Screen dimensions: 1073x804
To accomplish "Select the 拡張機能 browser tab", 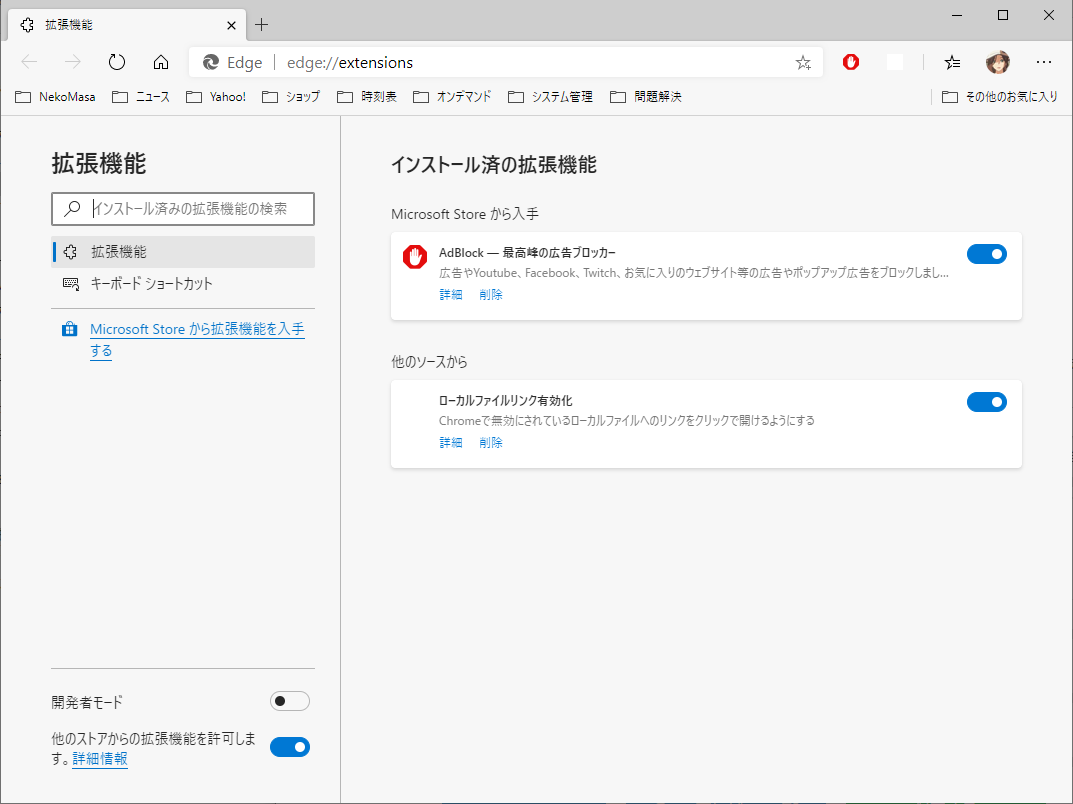I will point(126,25).
